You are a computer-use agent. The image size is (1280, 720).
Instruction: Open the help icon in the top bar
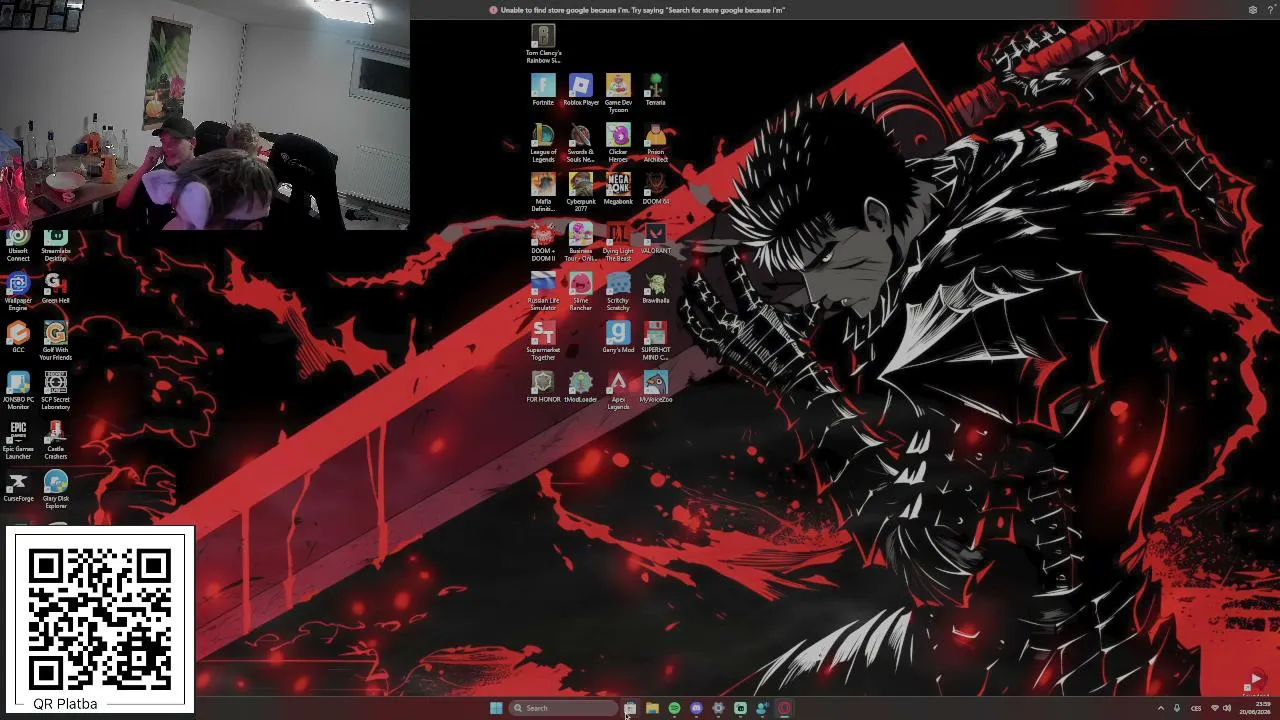point(1271,10)
